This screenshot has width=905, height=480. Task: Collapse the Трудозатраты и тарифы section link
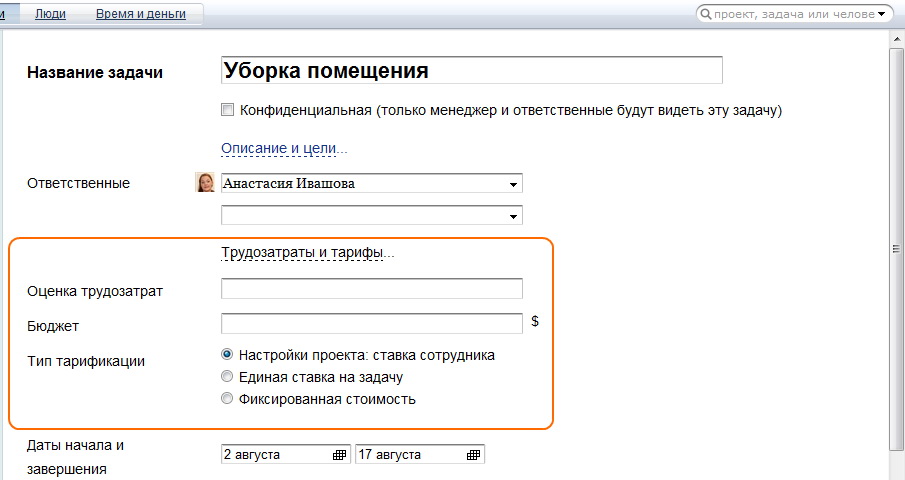pyautogui.click(x=307, y=253)
